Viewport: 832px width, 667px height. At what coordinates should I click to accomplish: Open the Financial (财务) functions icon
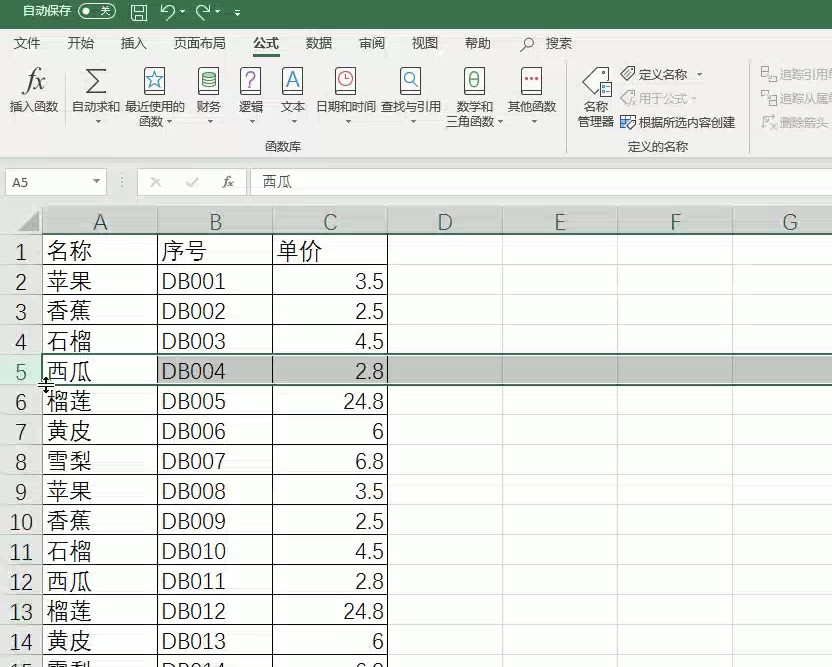[208, 82]
